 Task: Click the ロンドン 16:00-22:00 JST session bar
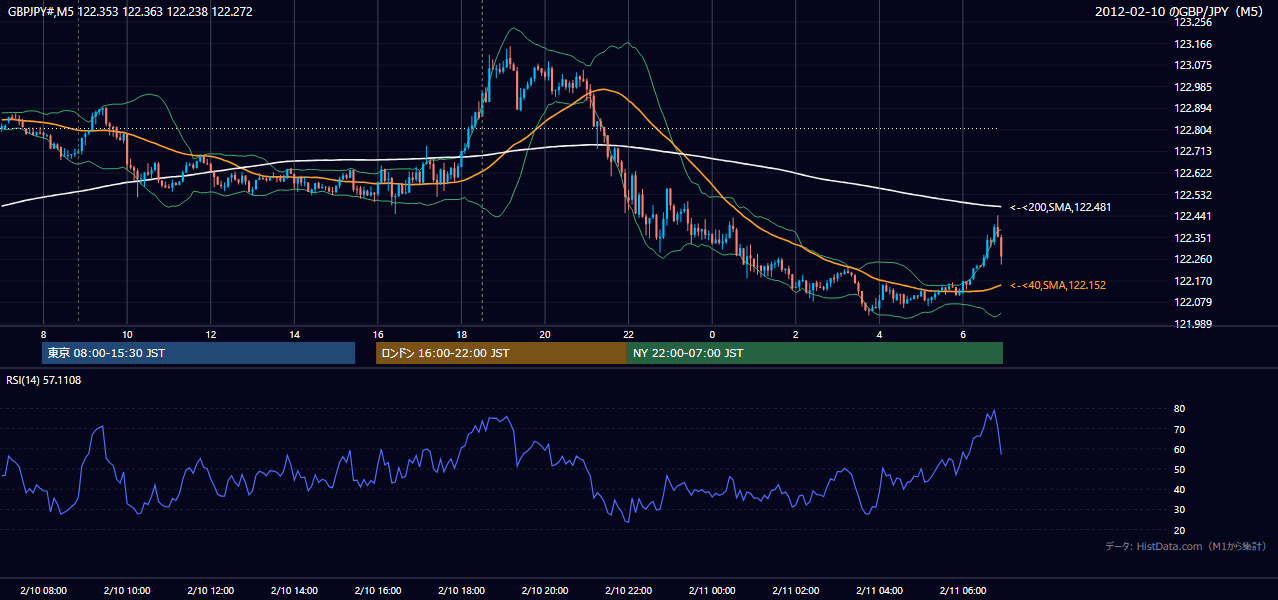(501, 353)
